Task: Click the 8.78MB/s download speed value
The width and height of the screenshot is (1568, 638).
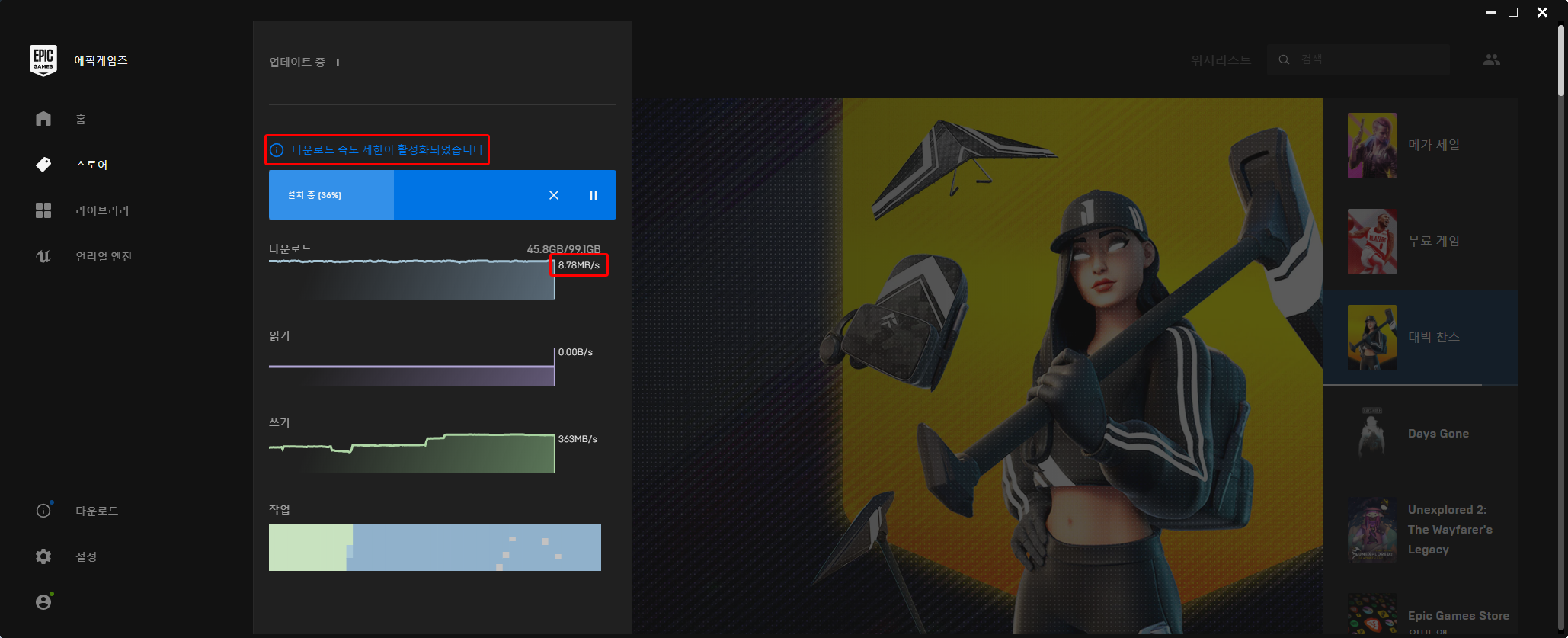Action: pyautogui.click(x=579, y=265)
